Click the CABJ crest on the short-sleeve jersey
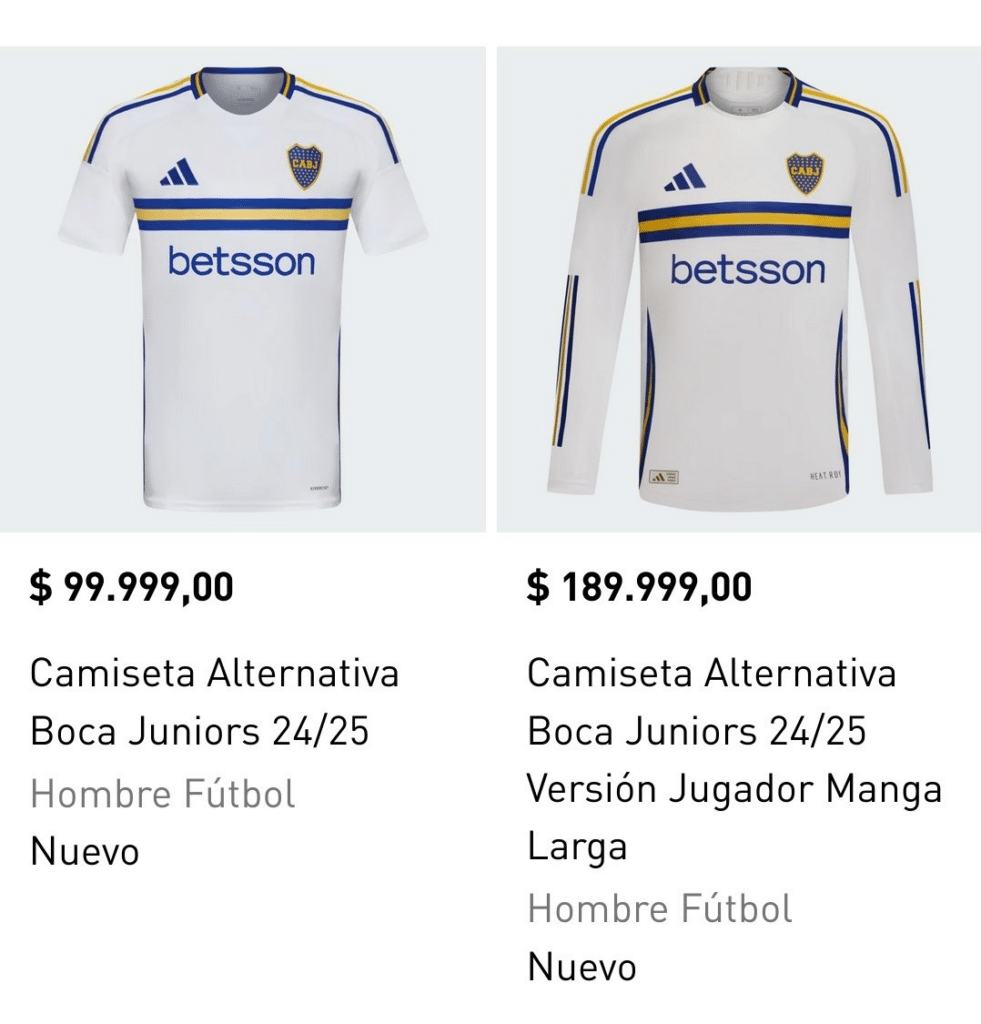Screen dimensions: 981x1024 pos(305,166)
